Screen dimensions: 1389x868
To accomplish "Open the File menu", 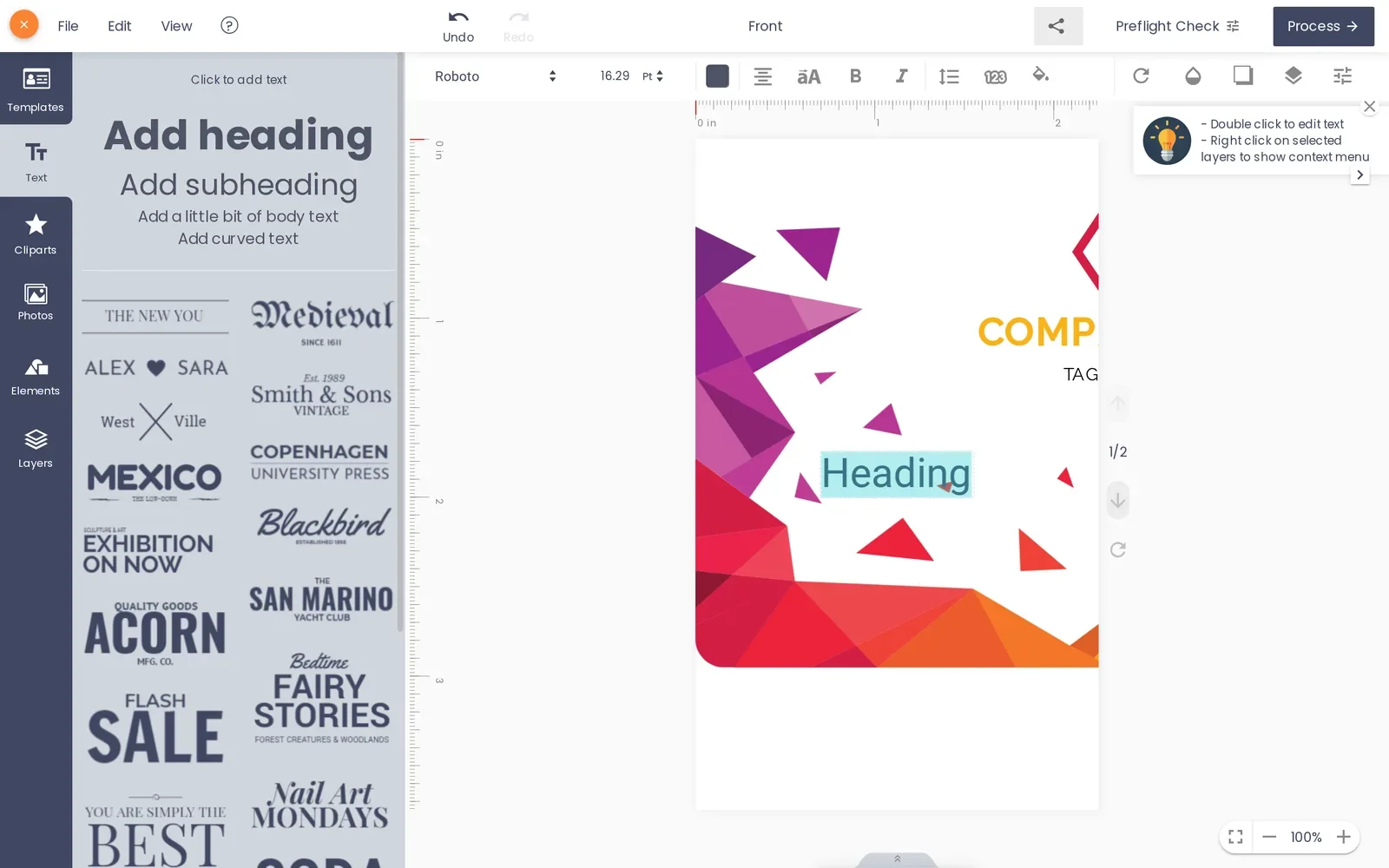I will tap(68, 26).
